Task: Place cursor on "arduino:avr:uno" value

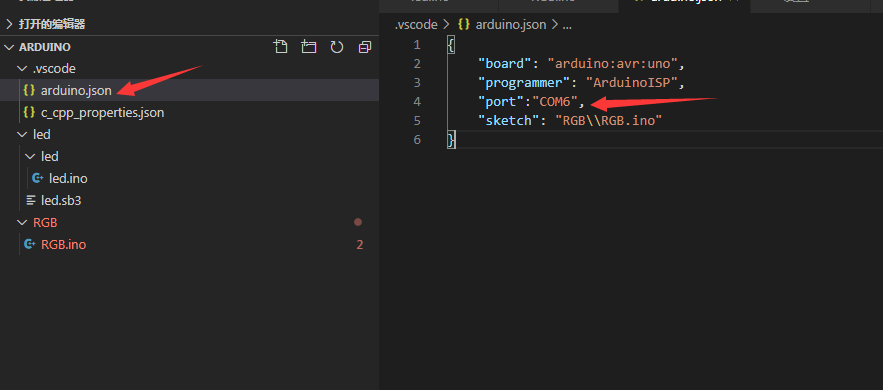Action: pyautogui.click(x=613, y=64)
